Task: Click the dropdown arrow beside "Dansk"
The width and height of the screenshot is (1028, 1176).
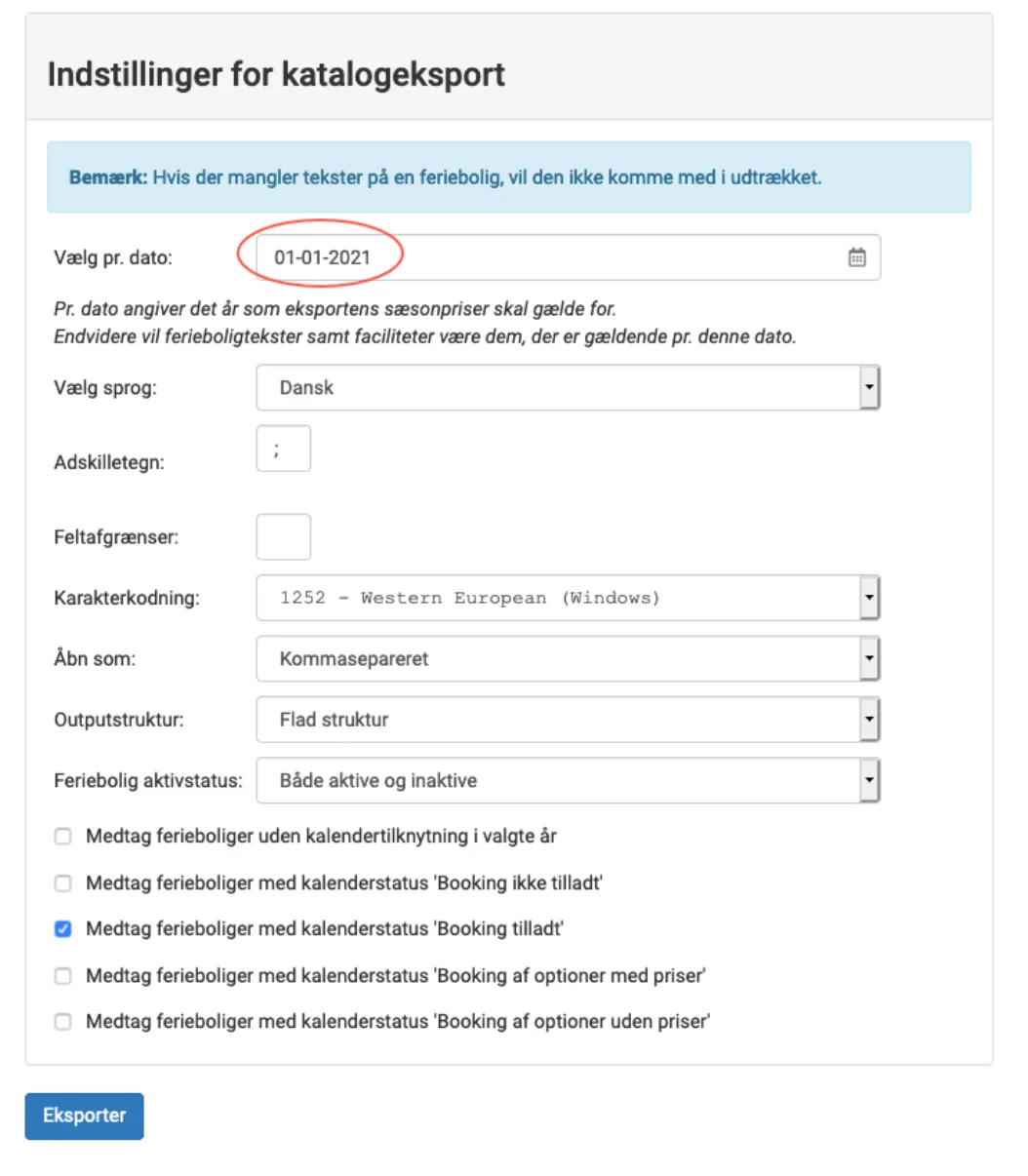Action: point(871,387)
